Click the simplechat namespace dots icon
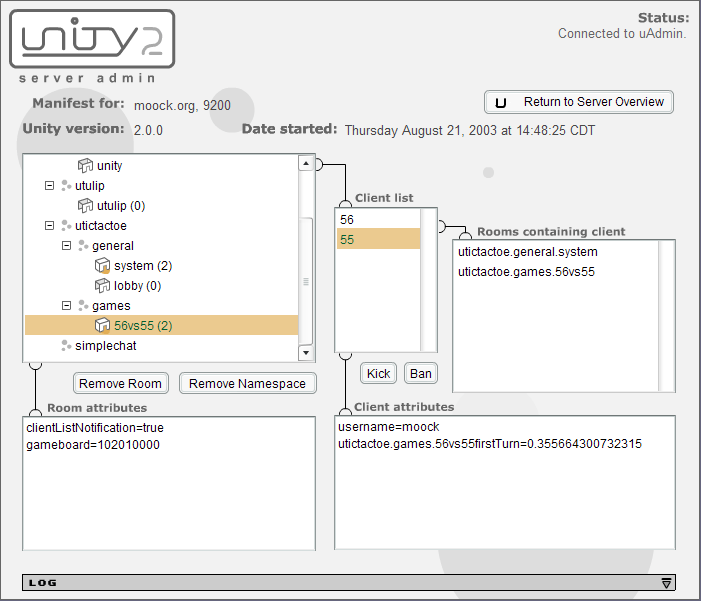The image size is (701, 601). (x=66, y=345)
